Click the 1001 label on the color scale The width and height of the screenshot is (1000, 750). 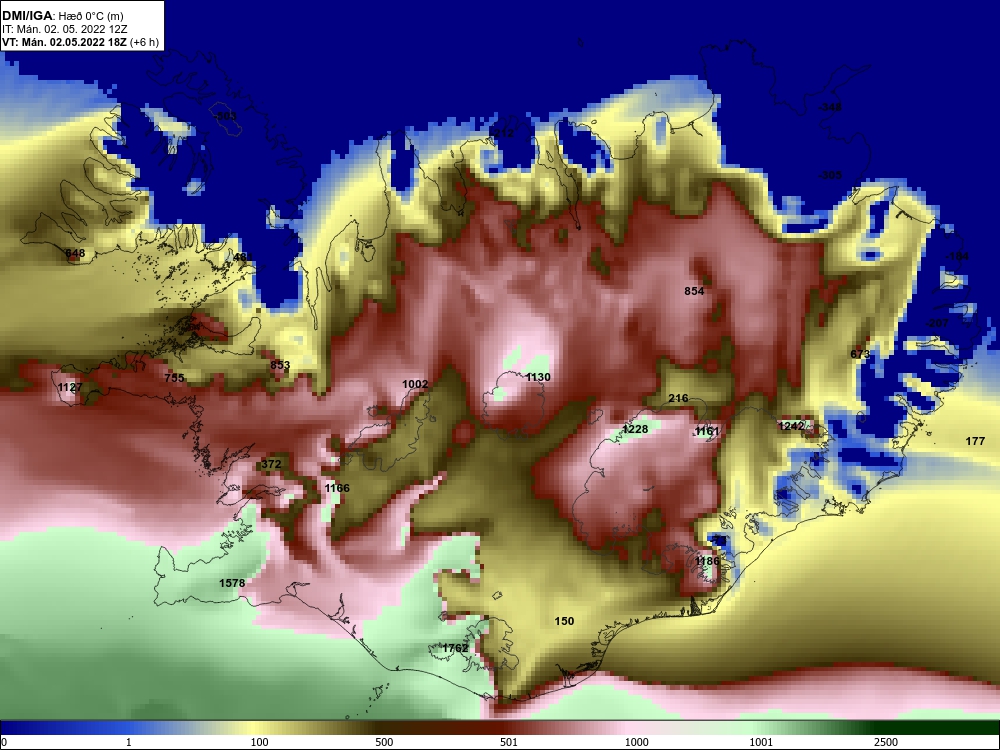coord(761,742)
